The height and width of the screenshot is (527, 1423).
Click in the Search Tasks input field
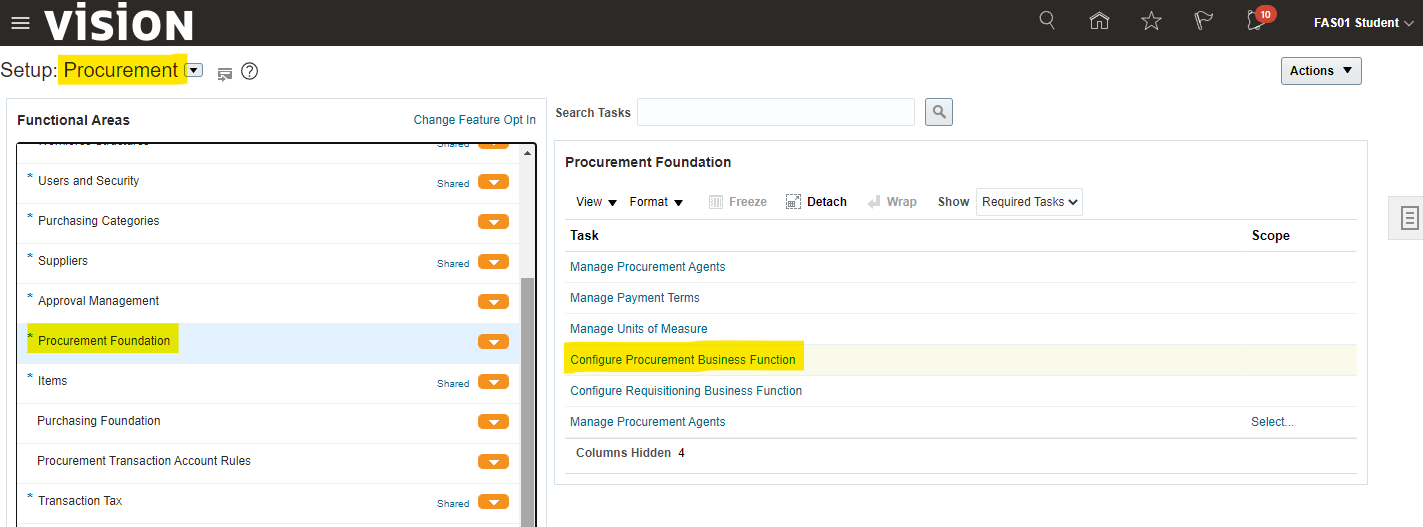[x=775, y=112]
